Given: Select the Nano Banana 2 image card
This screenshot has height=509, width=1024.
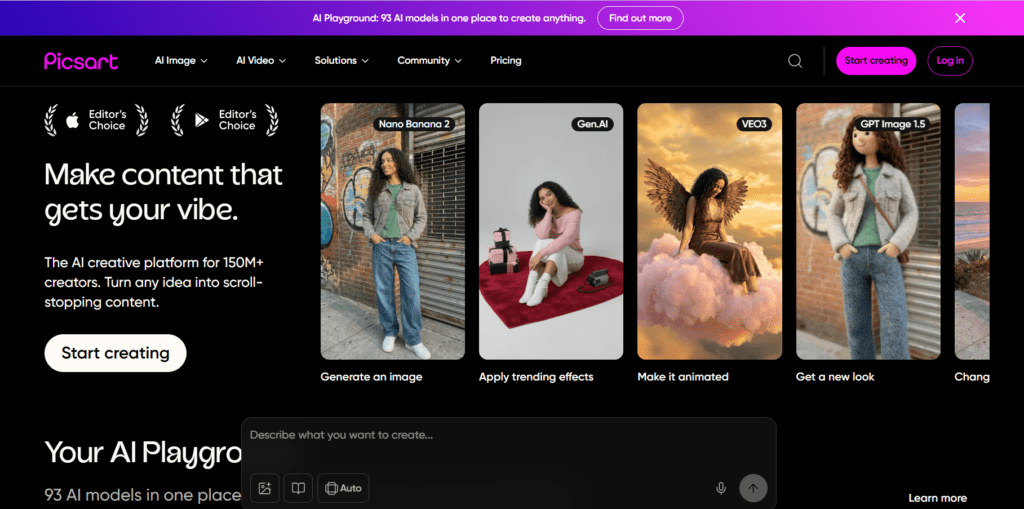Looking at the screenshot, I should [392, 232].
